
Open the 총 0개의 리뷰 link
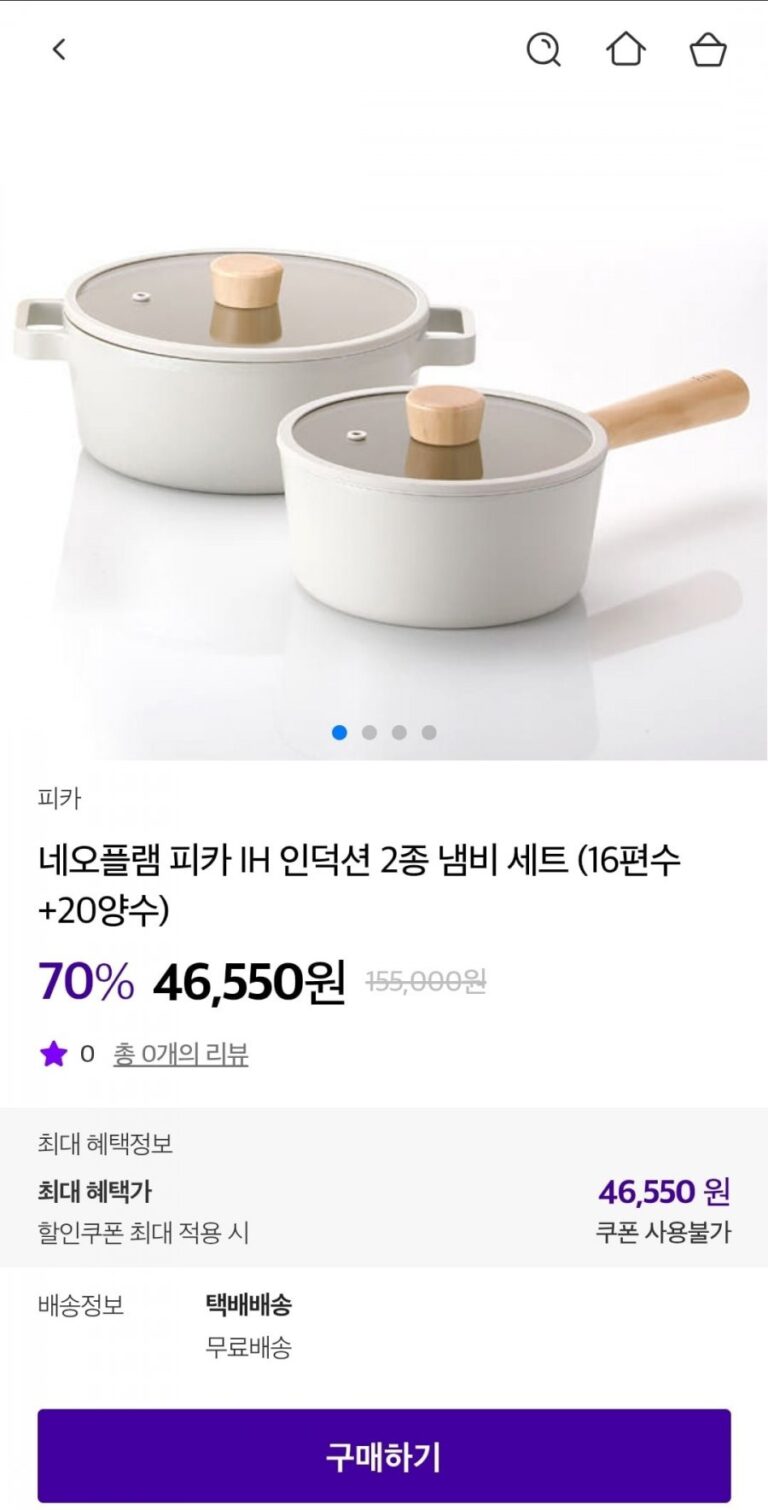coord(180,1054)
